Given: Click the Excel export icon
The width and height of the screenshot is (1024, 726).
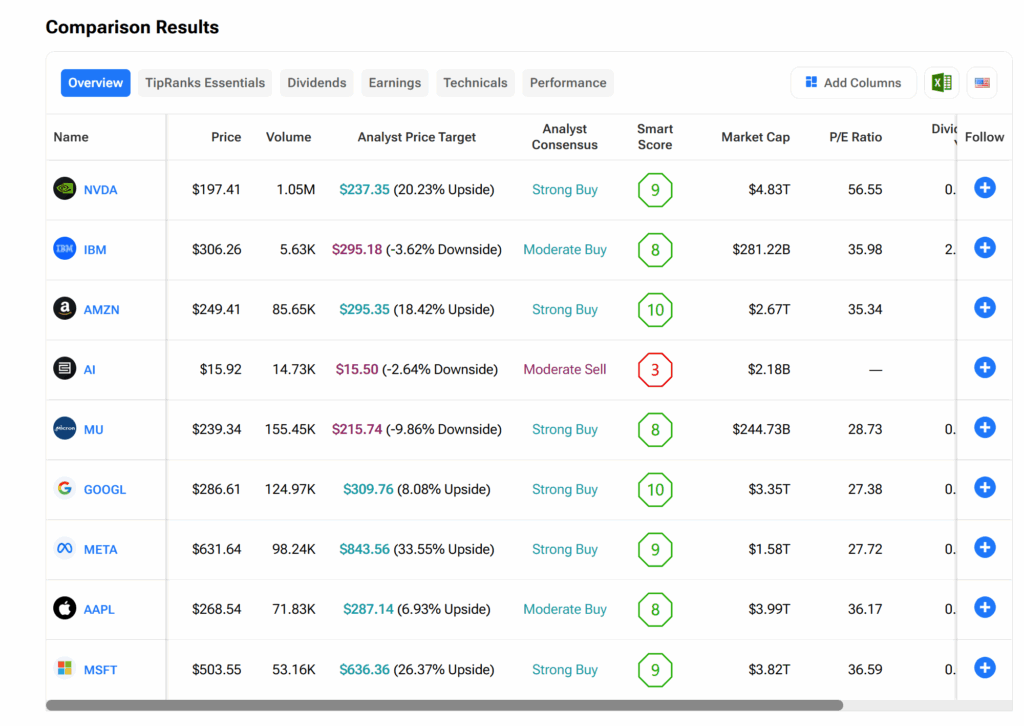Looking at the screenshot, I should tap(941, 83).
